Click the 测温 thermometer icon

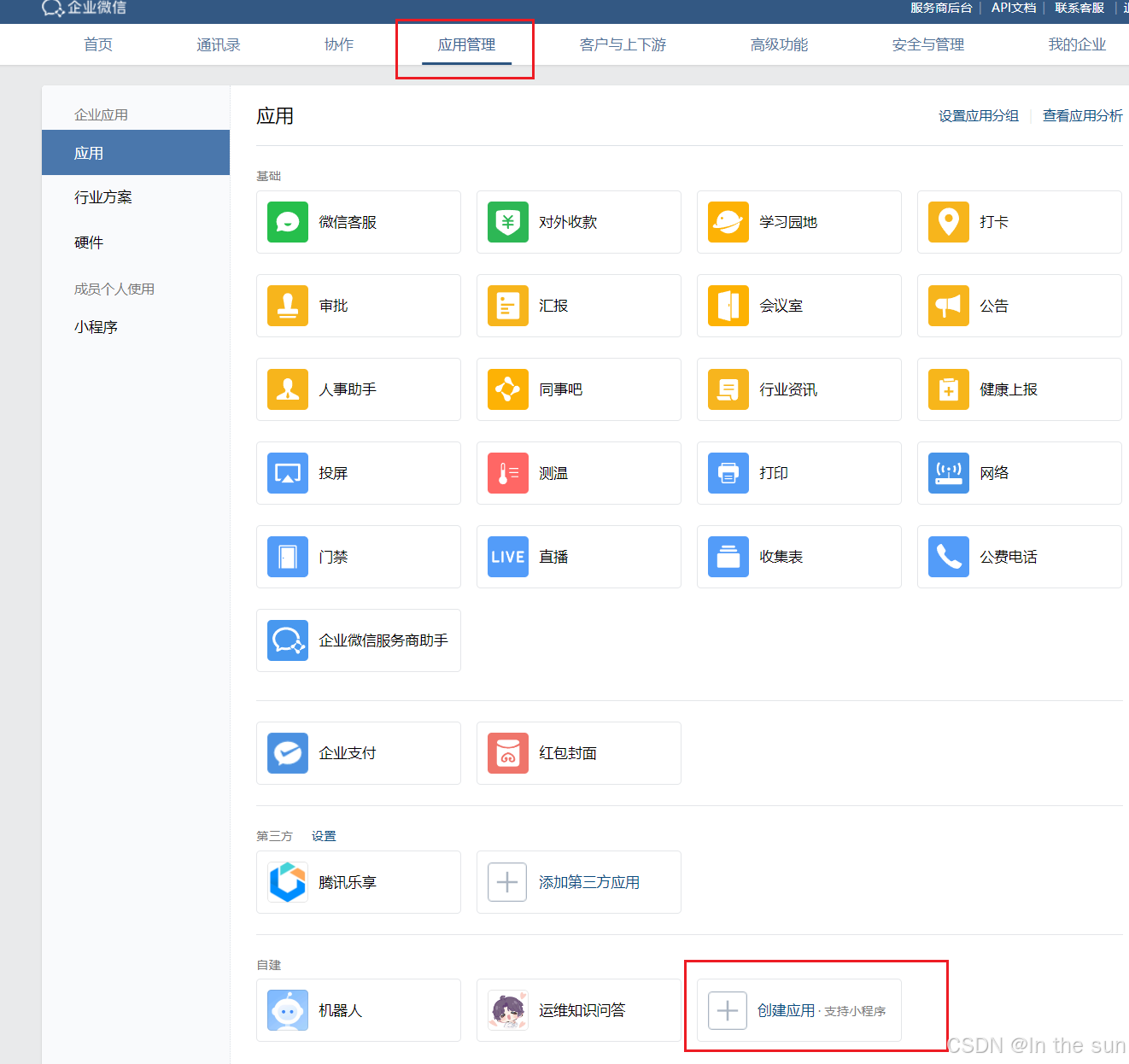tap(508, 473)
